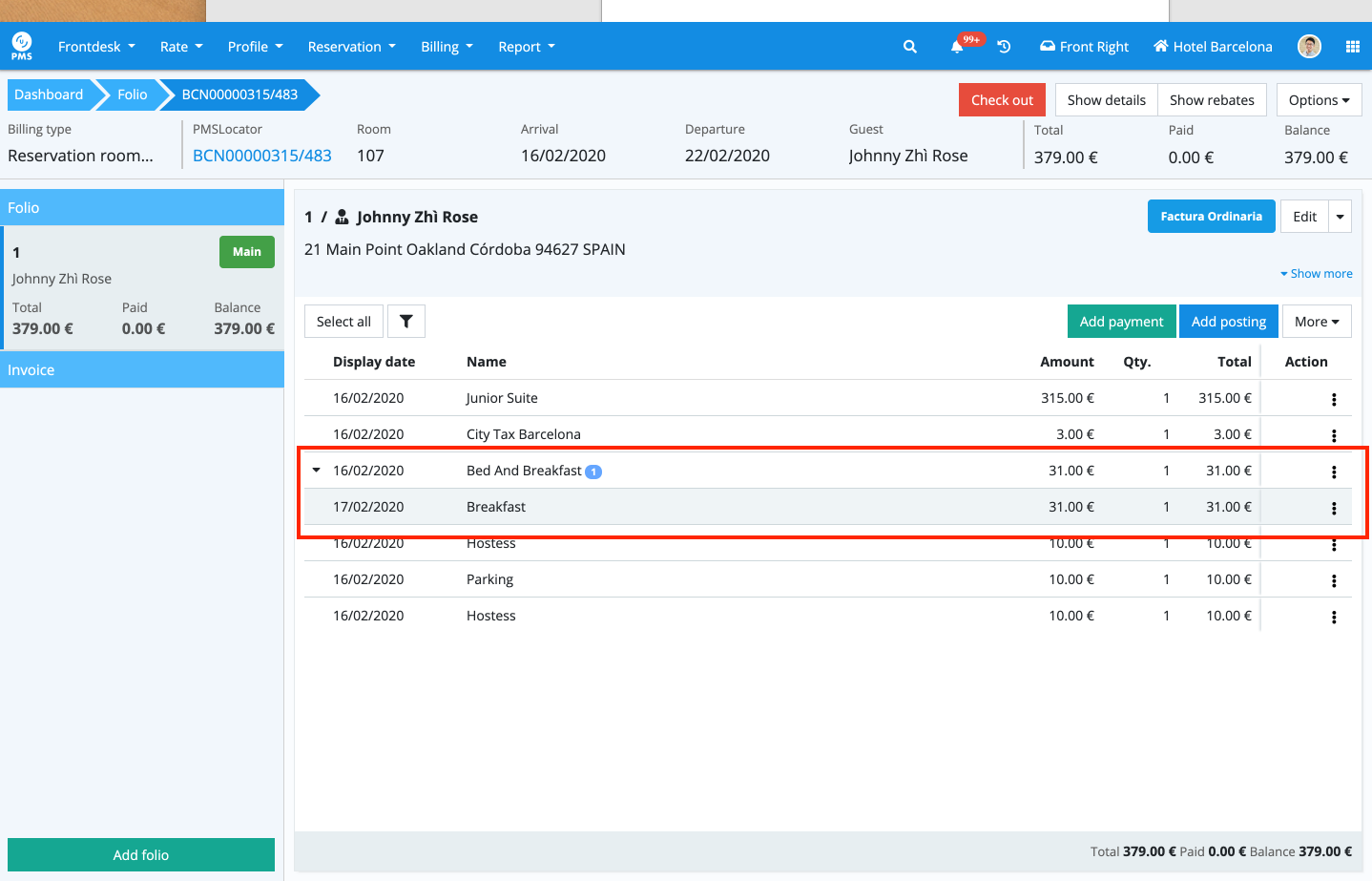Image resolution: width=1372 pixels, height=881 pixels.
Task: Open action menu for Junior Suite row
Action: coord(1333,400)
